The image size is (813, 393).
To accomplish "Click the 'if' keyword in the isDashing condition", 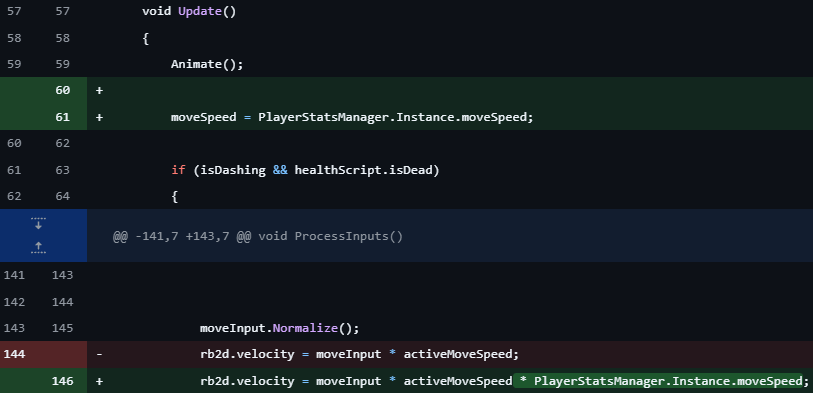I will coord(178,170).
